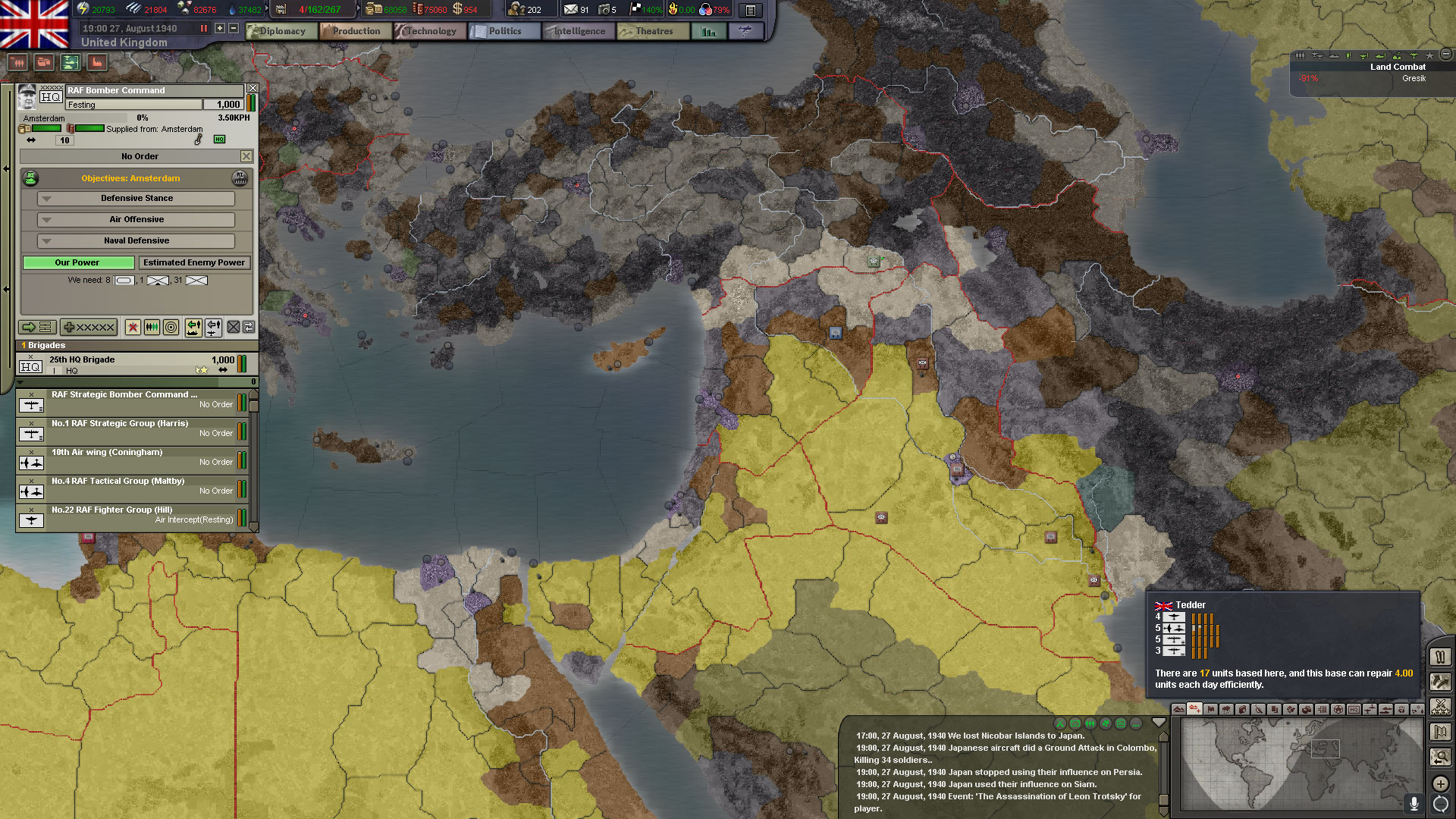Screen dimensions: 1456x819
Task: Enable Air Offensive stance
Action: point(136,219)
